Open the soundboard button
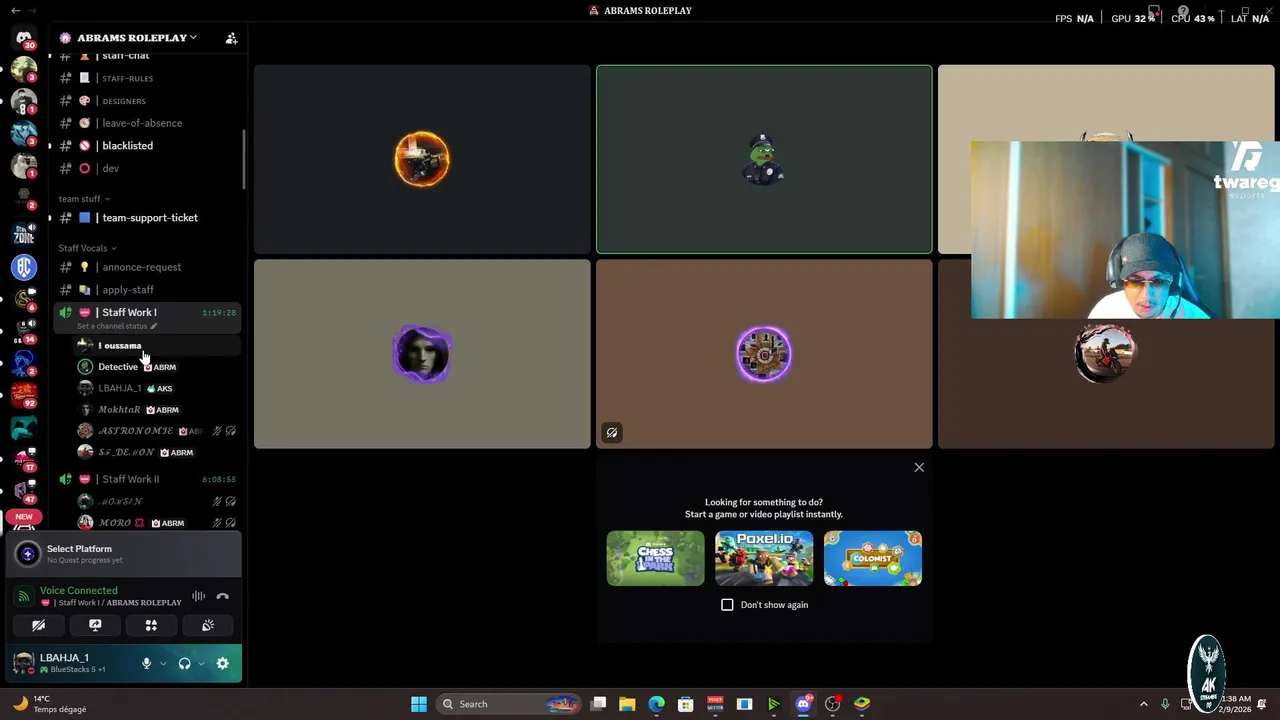1280x720 pixels. [208, 625]
